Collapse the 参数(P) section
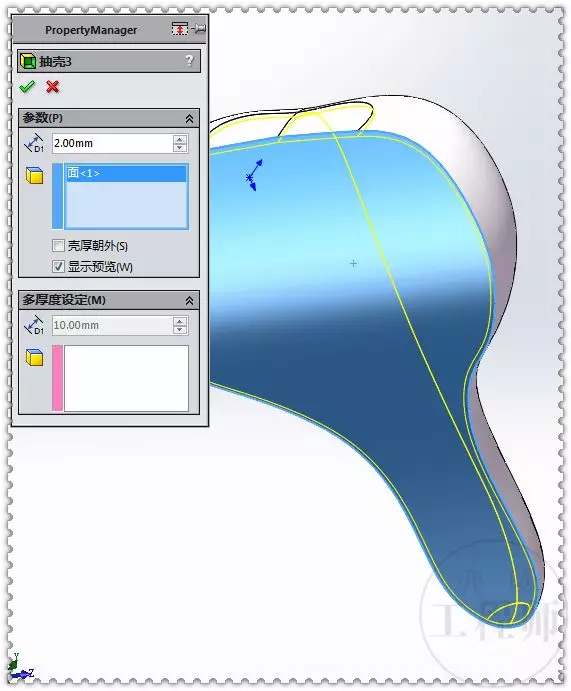This screenshot has height=691, width=571. [x=189, y=119]
